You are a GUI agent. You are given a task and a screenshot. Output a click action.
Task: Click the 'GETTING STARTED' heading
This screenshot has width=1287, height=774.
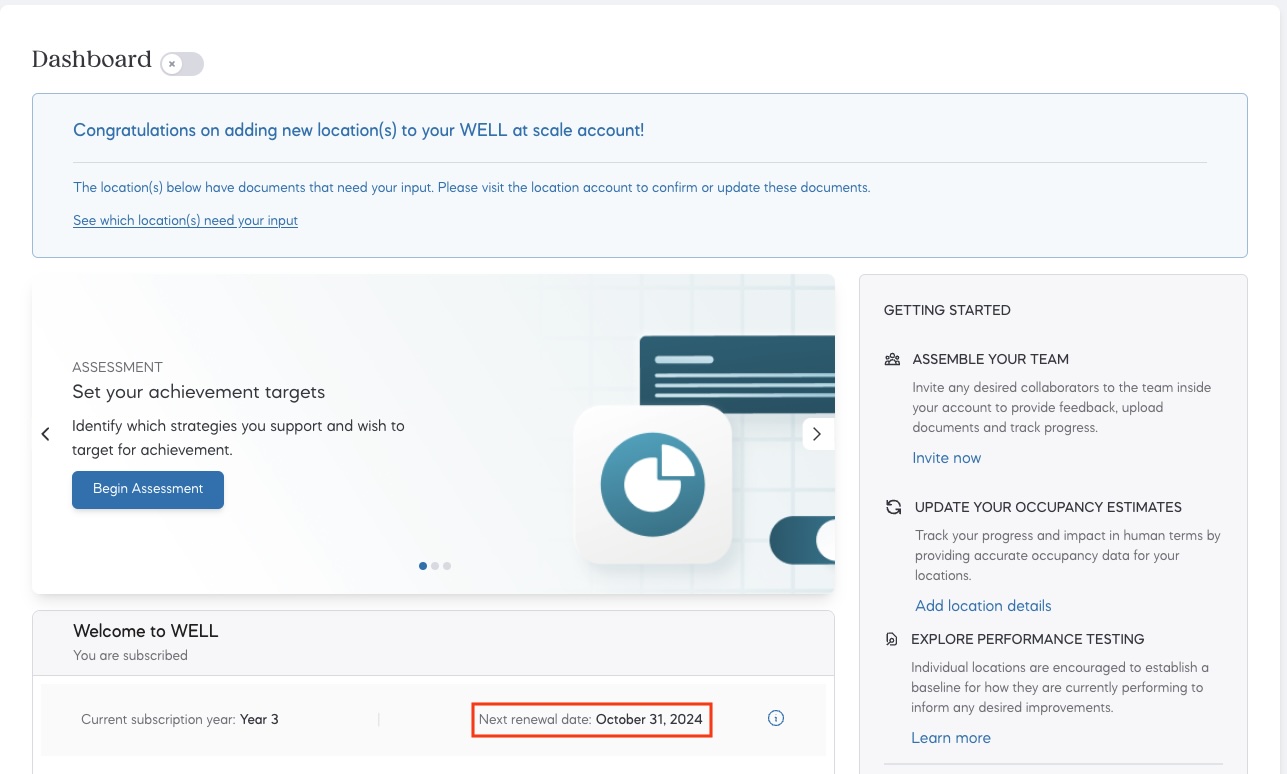coord(947,310)
